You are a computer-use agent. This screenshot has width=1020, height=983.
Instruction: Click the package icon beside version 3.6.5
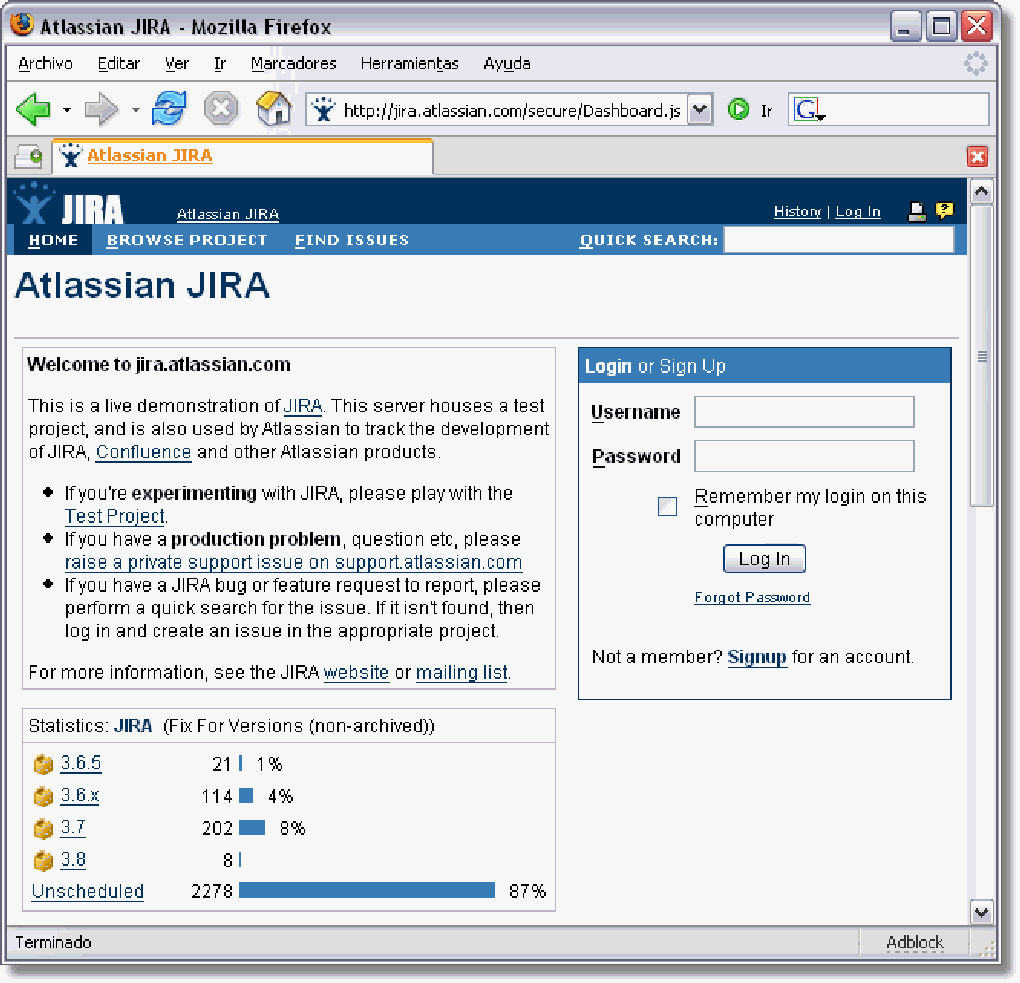click(43, 764)
